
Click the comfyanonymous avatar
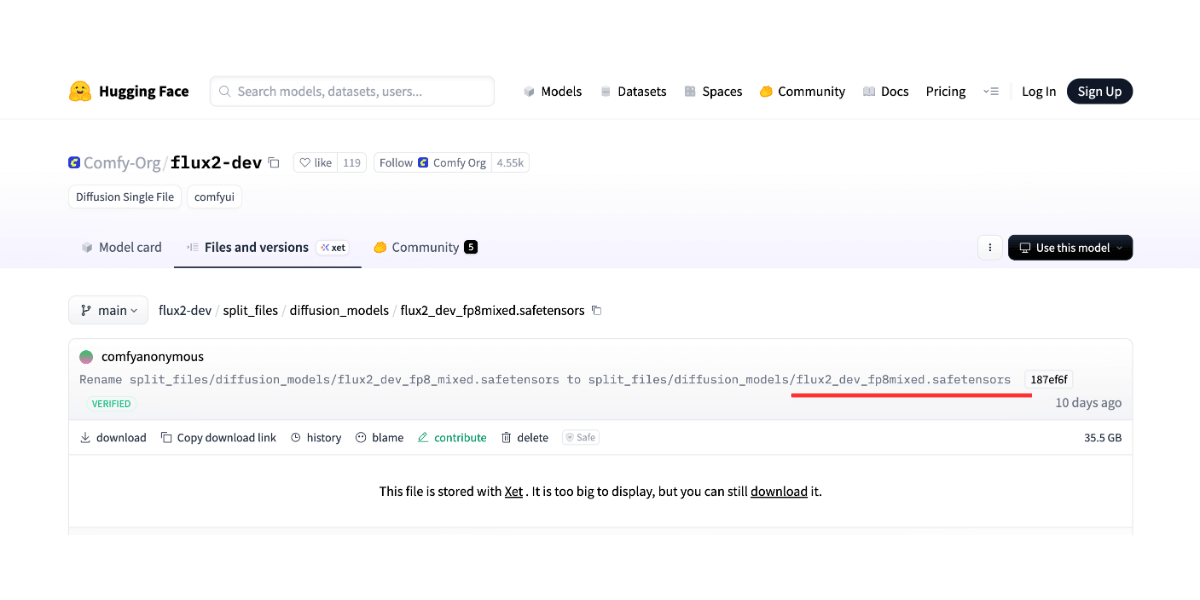tap(87, 357)
